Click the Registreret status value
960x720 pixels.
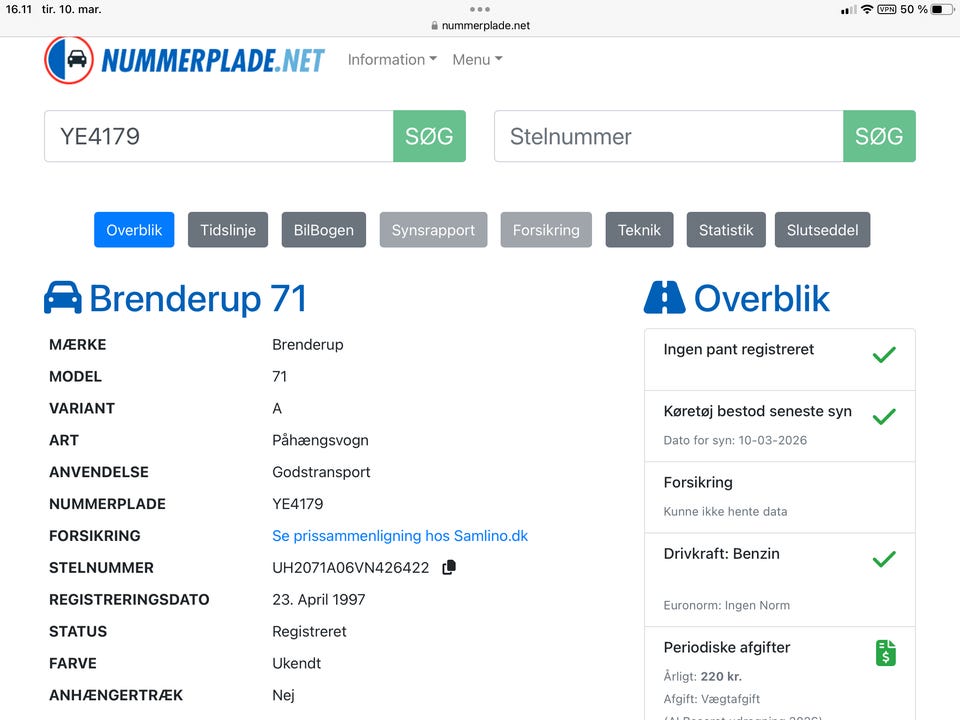309,631
